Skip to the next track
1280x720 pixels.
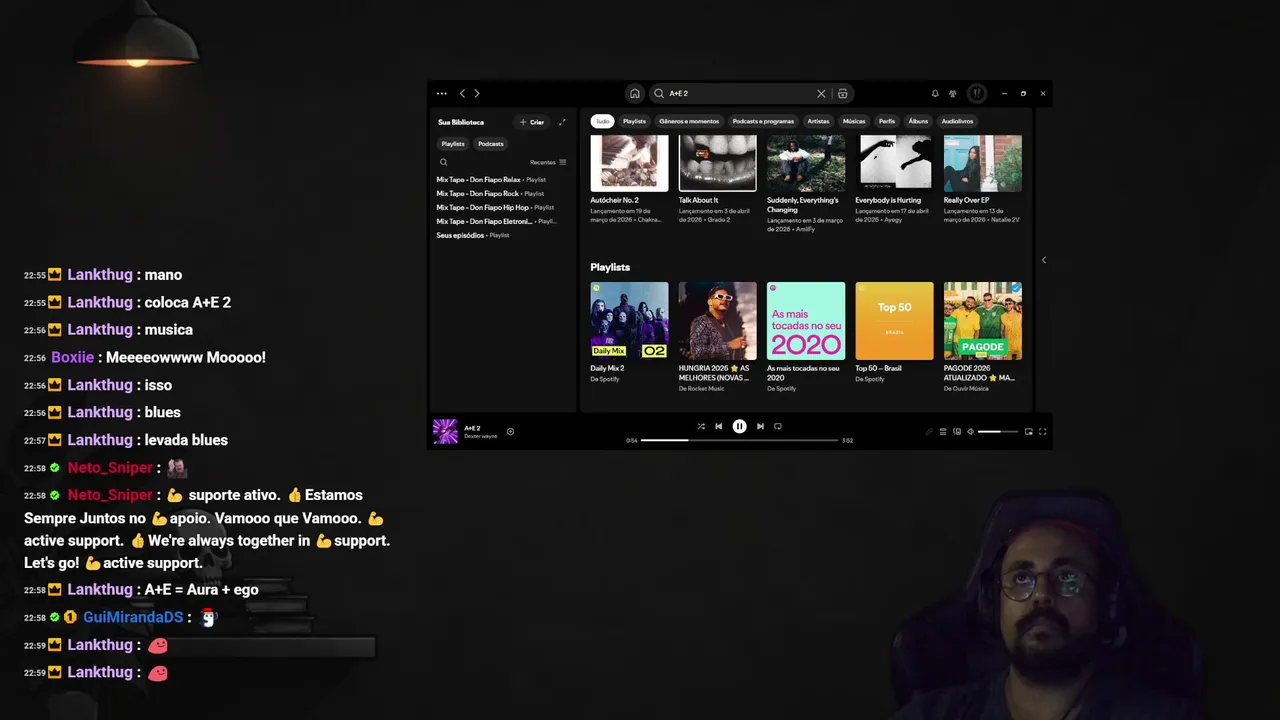(760, 426)
